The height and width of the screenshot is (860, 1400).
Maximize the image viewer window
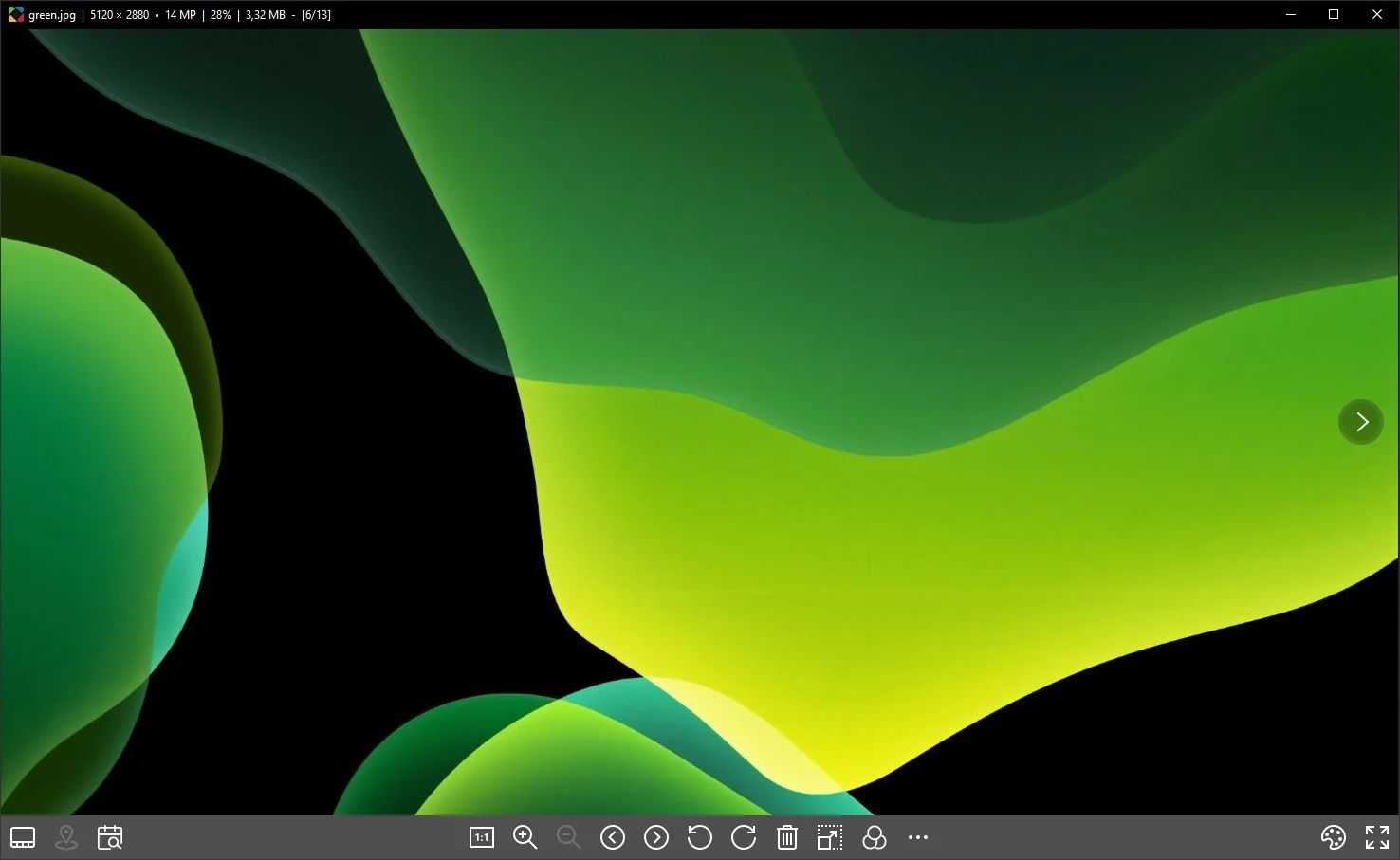1334,14
